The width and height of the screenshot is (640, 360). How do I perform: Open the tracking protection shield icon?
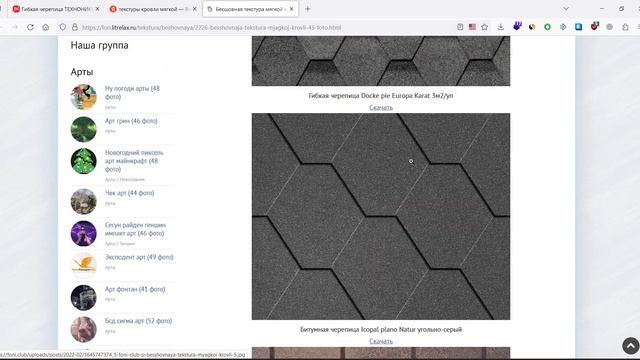(x=62, y=27)
